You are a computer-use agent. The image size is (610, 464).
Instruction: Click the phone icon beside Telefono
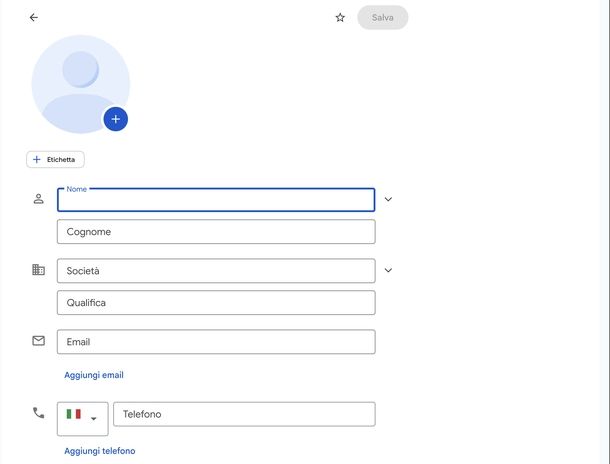39,413
